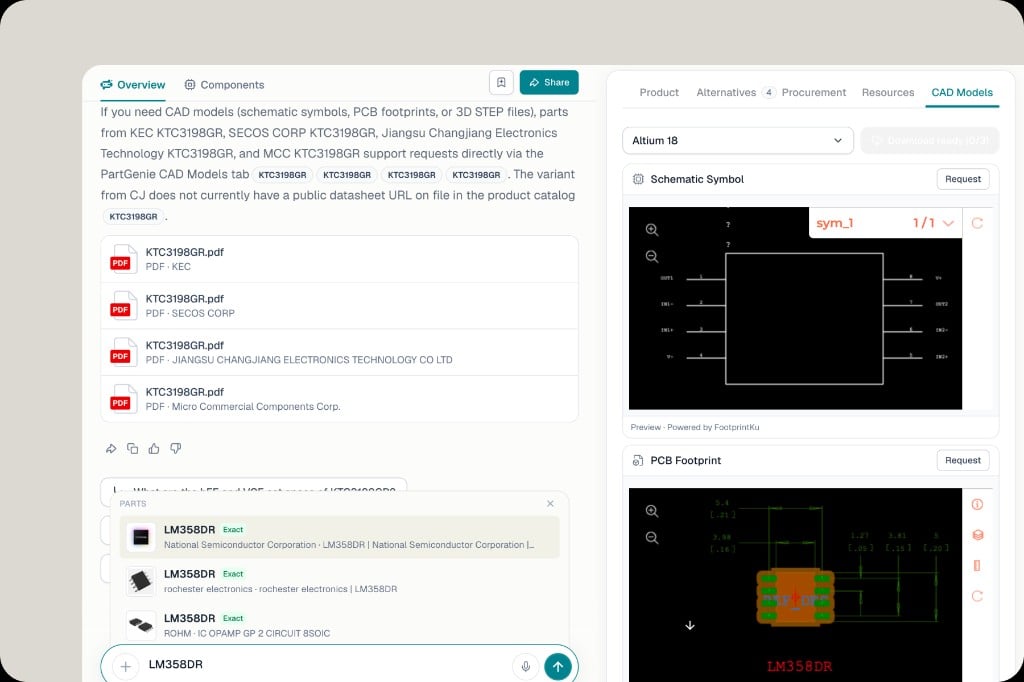Open the 3D cube view icon
The width and height of the screenshot is (1024, 682).
pyautogui.click(x=977, y=535)
